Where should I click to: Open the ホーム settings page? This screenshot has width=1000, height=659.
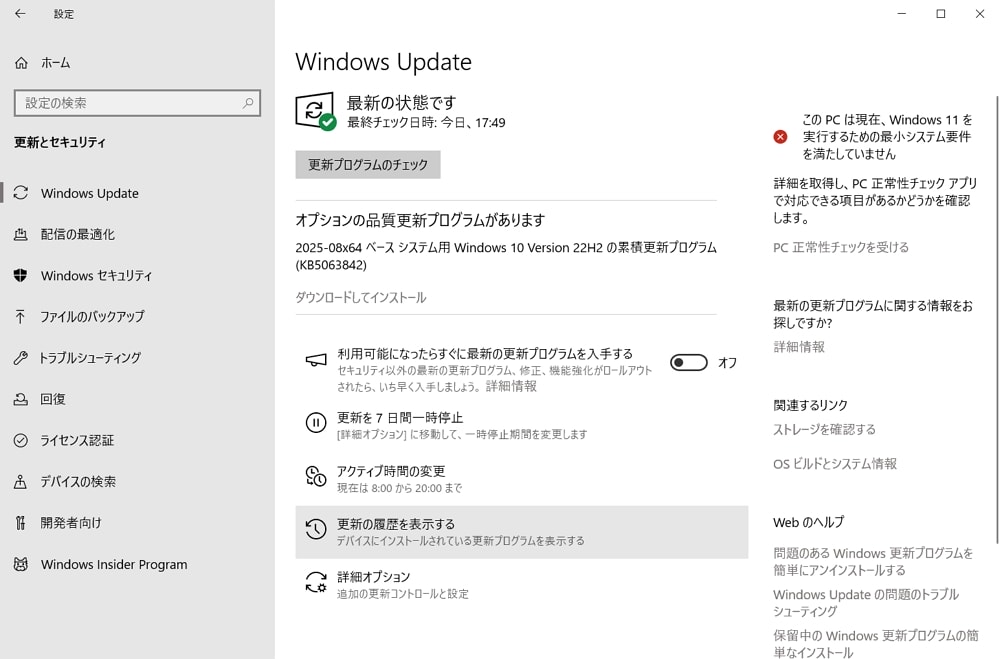coord(55,63)
